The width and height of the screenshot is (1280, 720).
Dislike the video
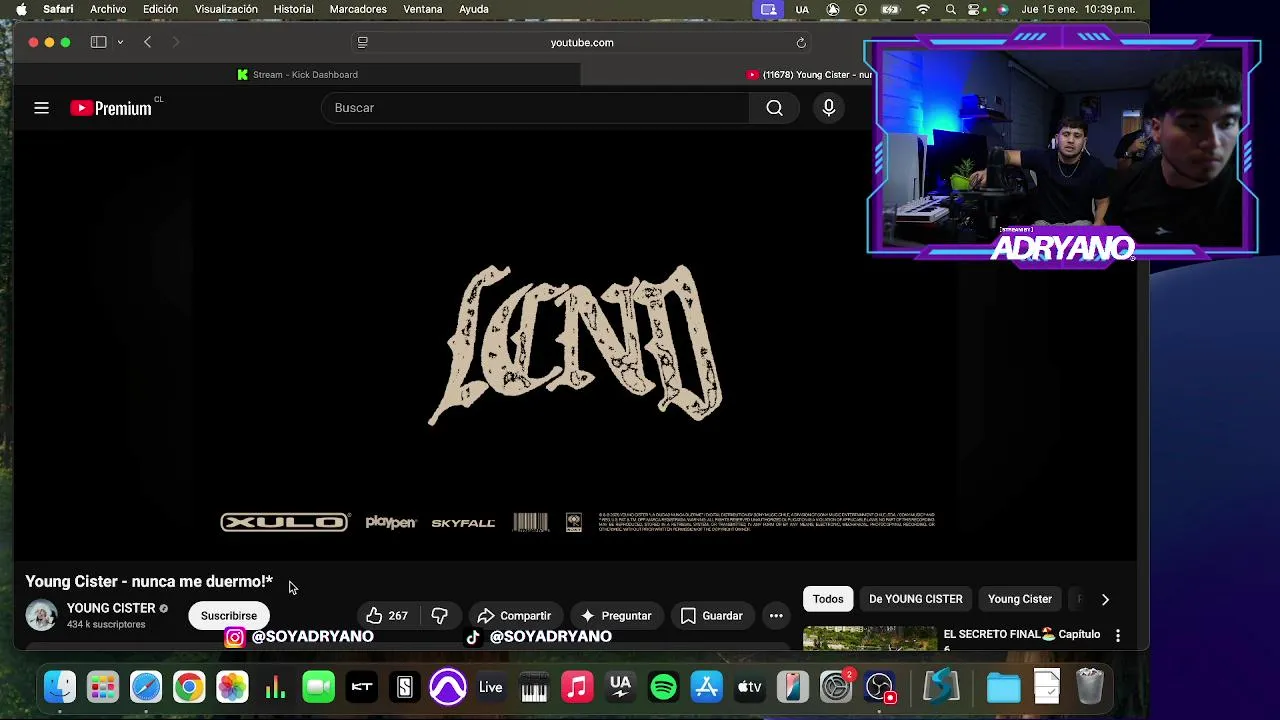[439, 616]
